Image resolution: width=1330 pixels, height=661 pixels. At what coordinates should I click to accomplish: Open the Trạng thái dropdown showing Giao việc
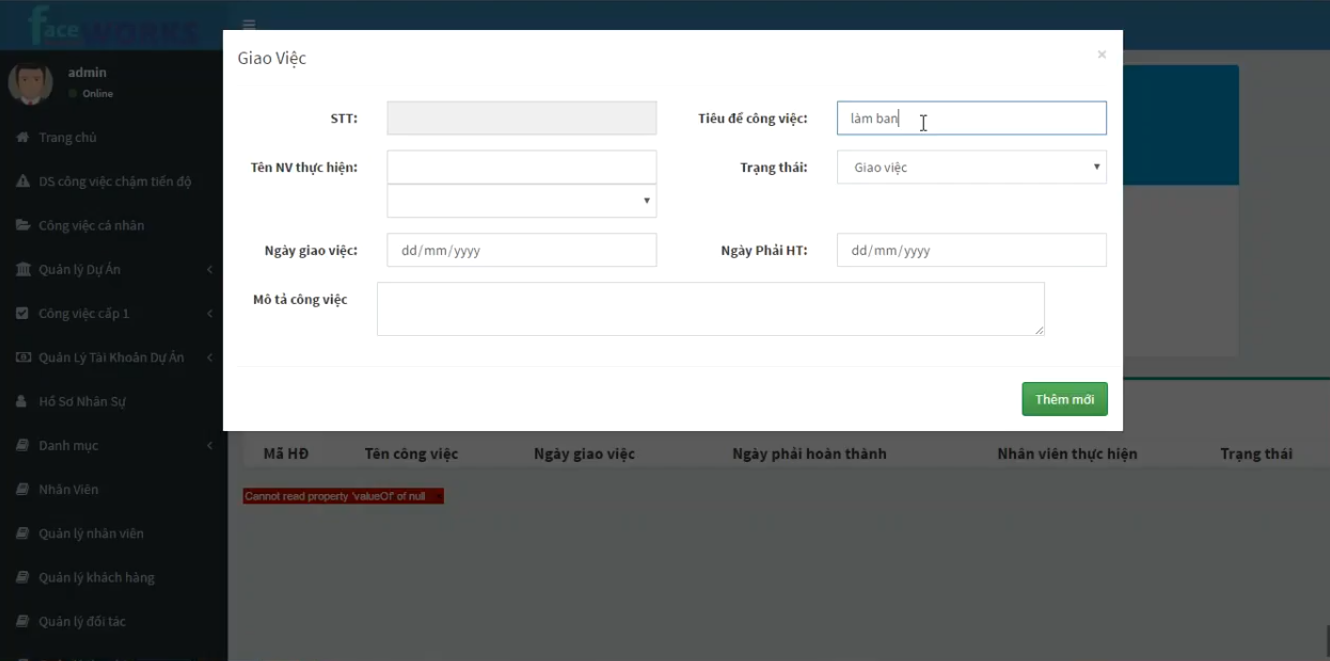point(971,167)
